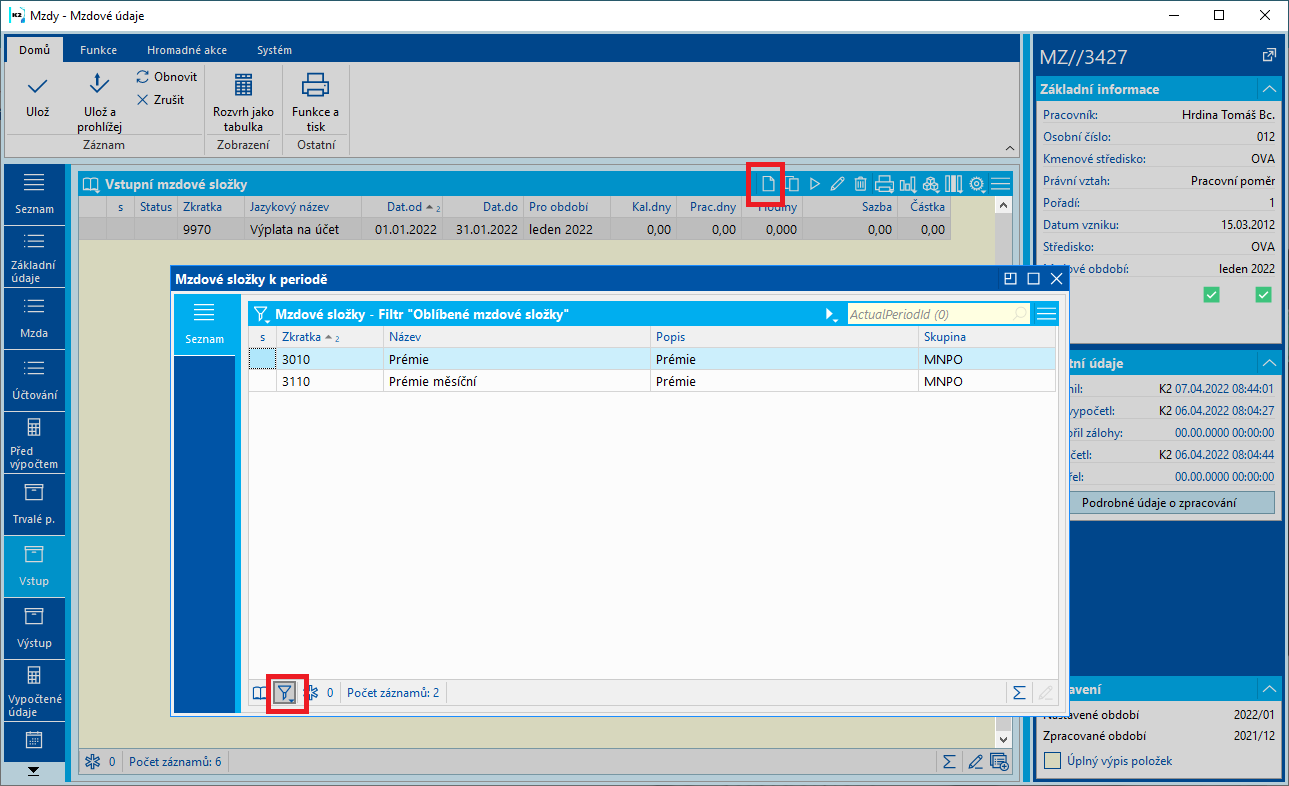
Task: Click the ActualPeriodId search field
Action: pos(938,314)
